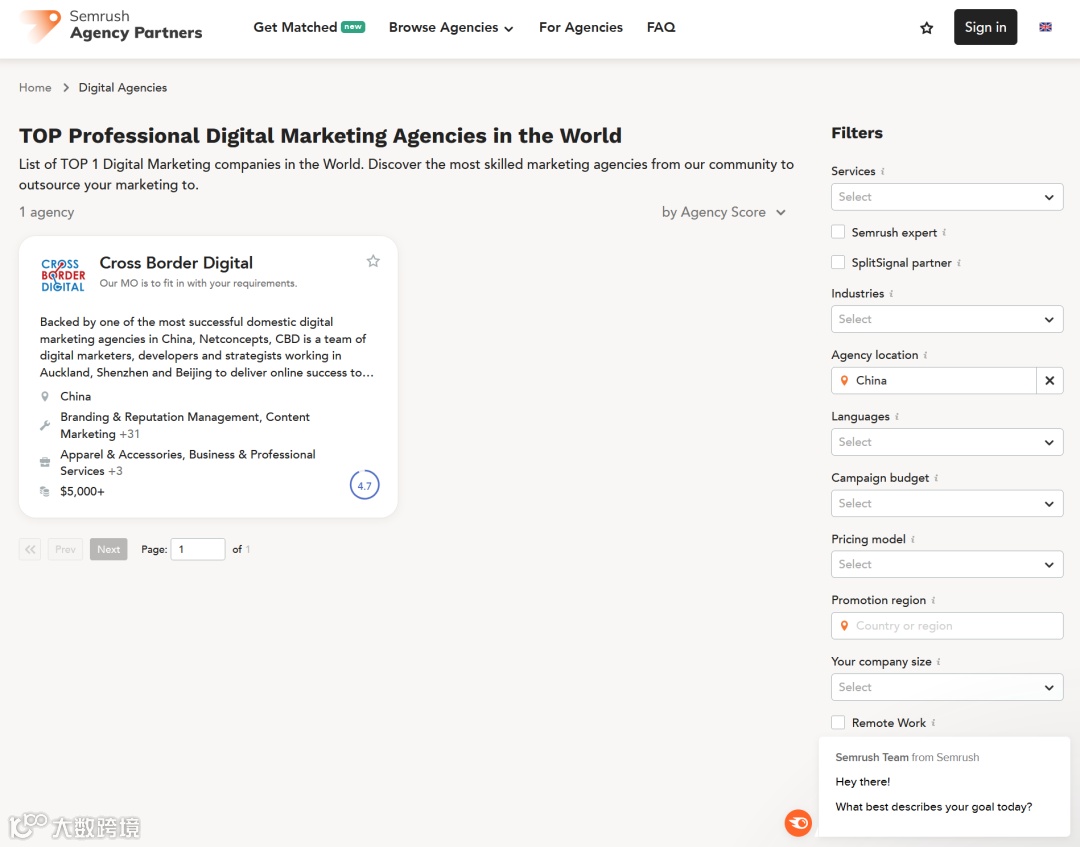Click the Promotion region input field

946,626
